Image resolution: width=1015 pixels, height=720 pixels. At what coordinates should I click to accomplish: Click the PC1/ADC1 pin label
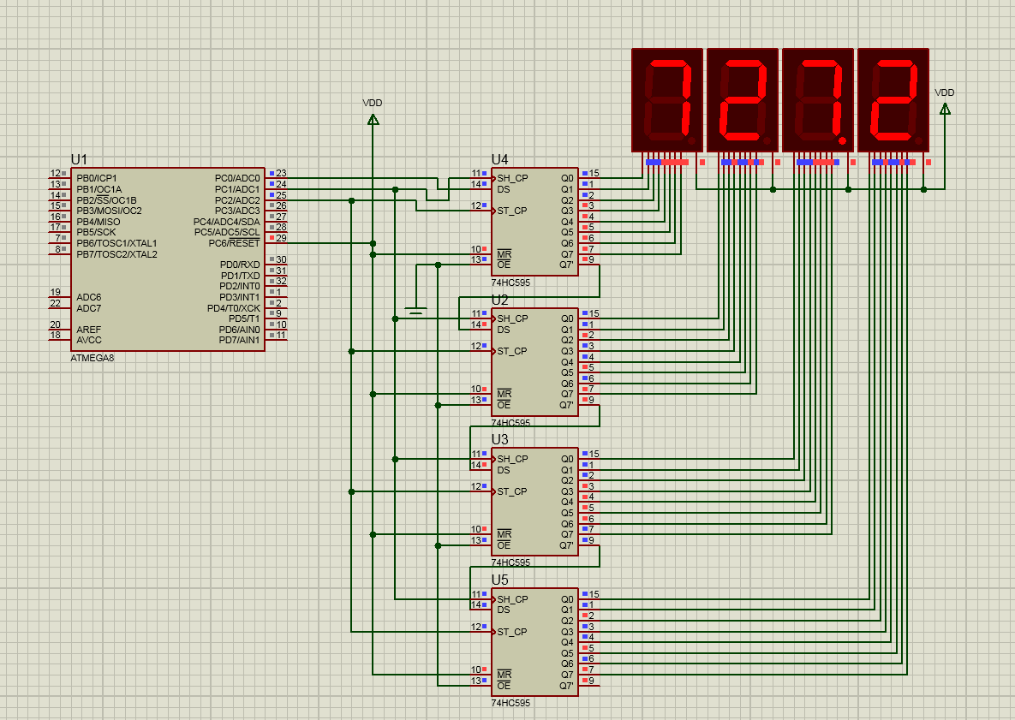[x=237, y=189]
